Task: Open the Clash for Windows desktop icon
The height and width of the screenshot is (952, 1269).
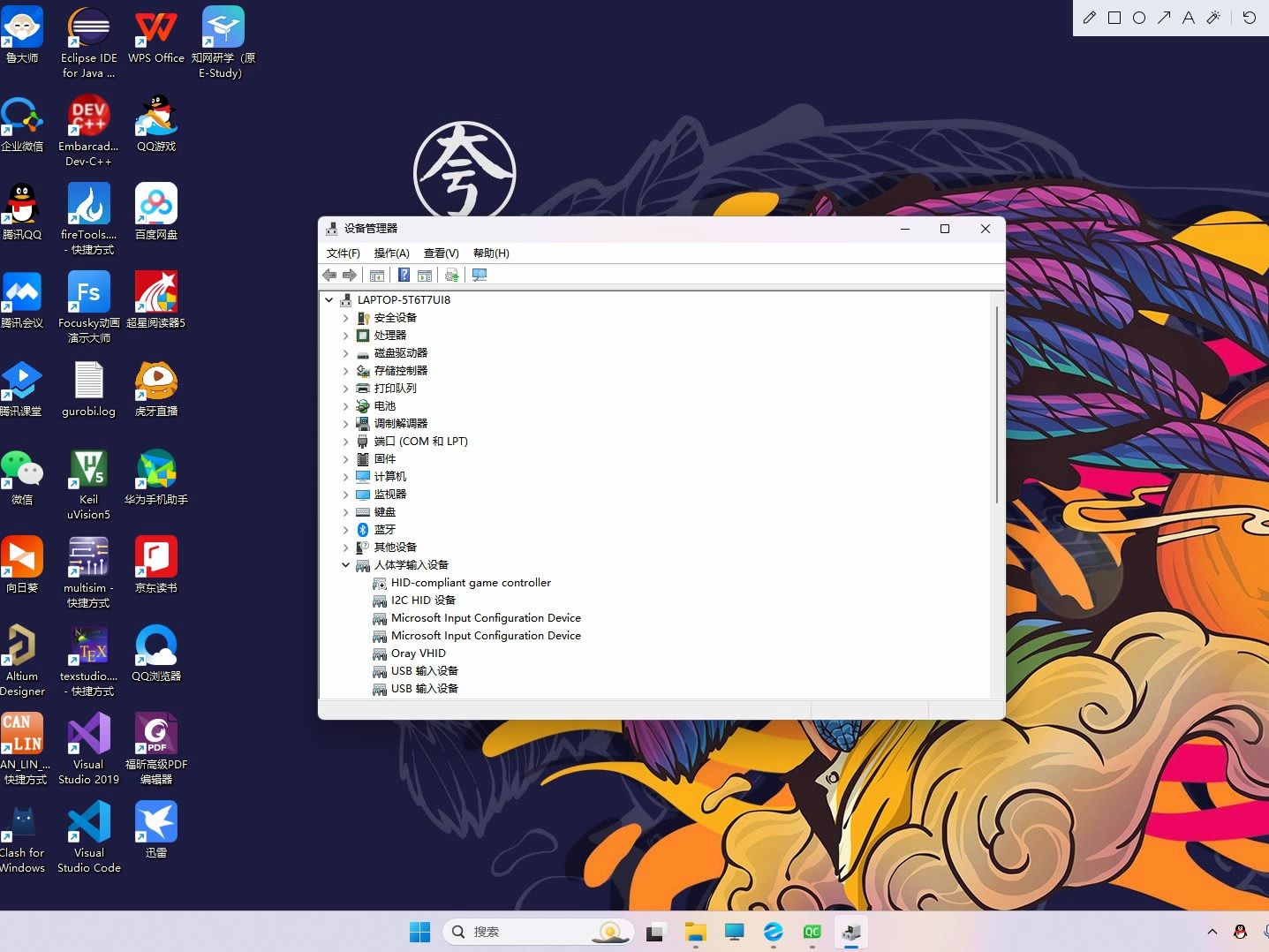Action: 22,837
